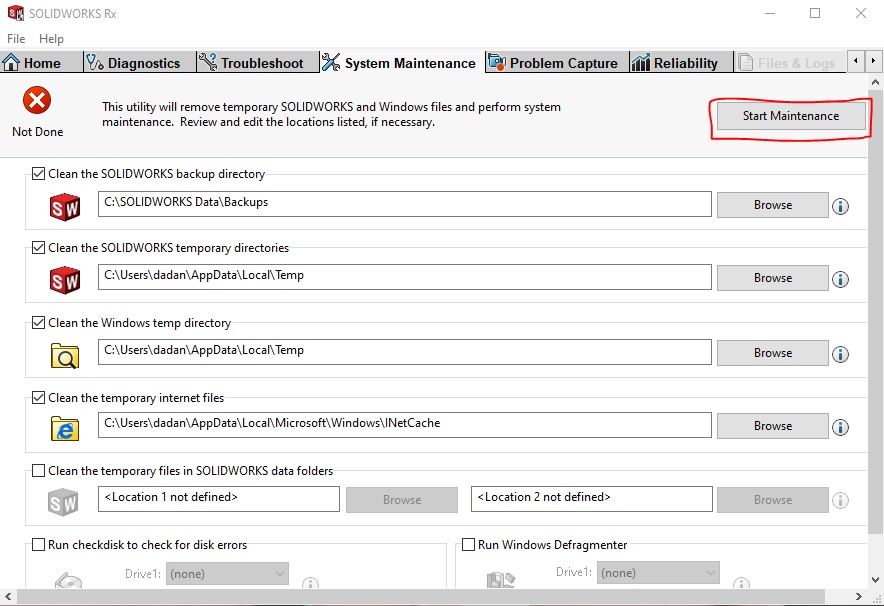
Task: Click the Location 1 not defined field
Action: [x=219, y=499]
